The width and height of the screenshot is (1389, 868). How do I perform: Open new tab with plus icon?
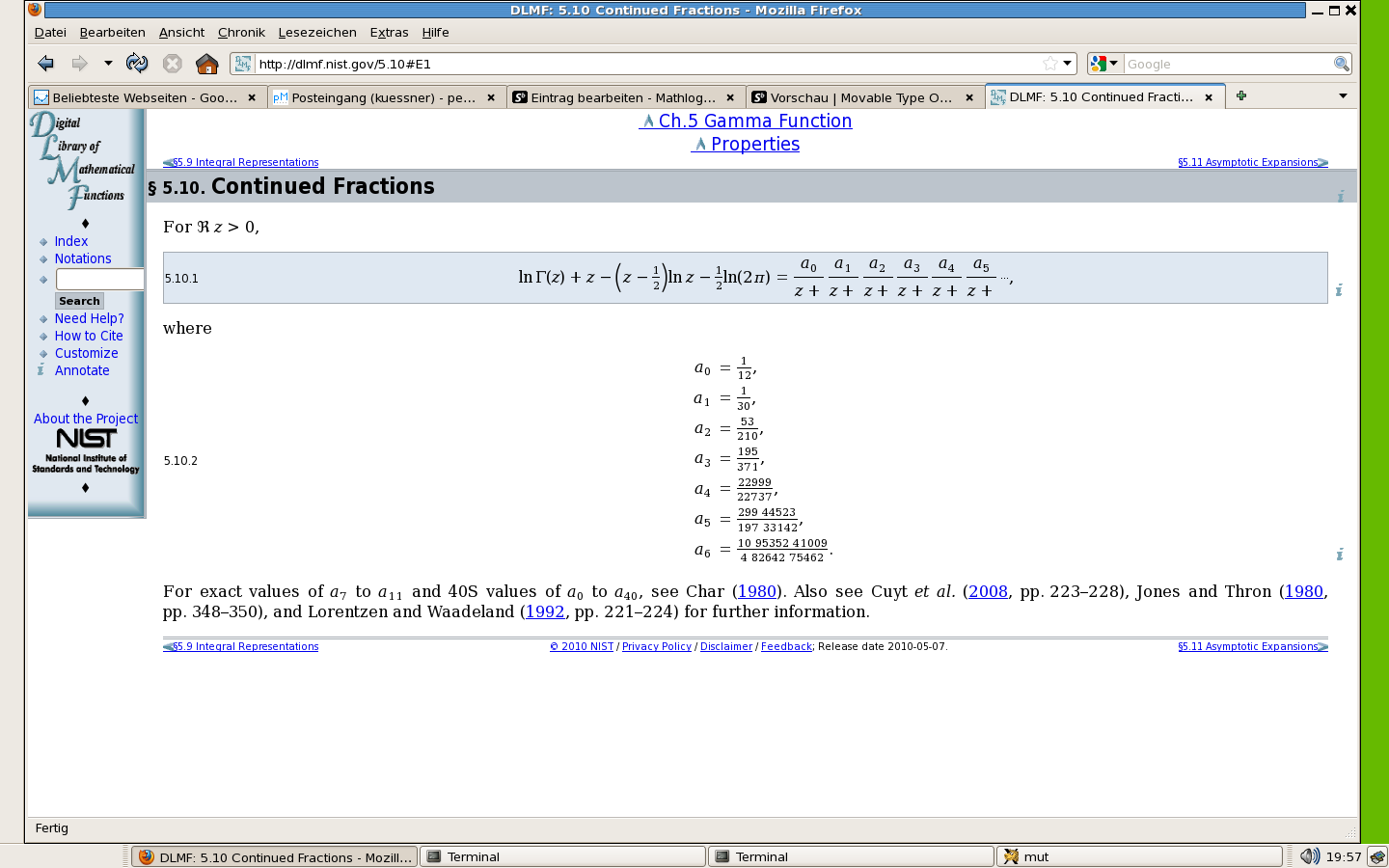[1241, 95]
